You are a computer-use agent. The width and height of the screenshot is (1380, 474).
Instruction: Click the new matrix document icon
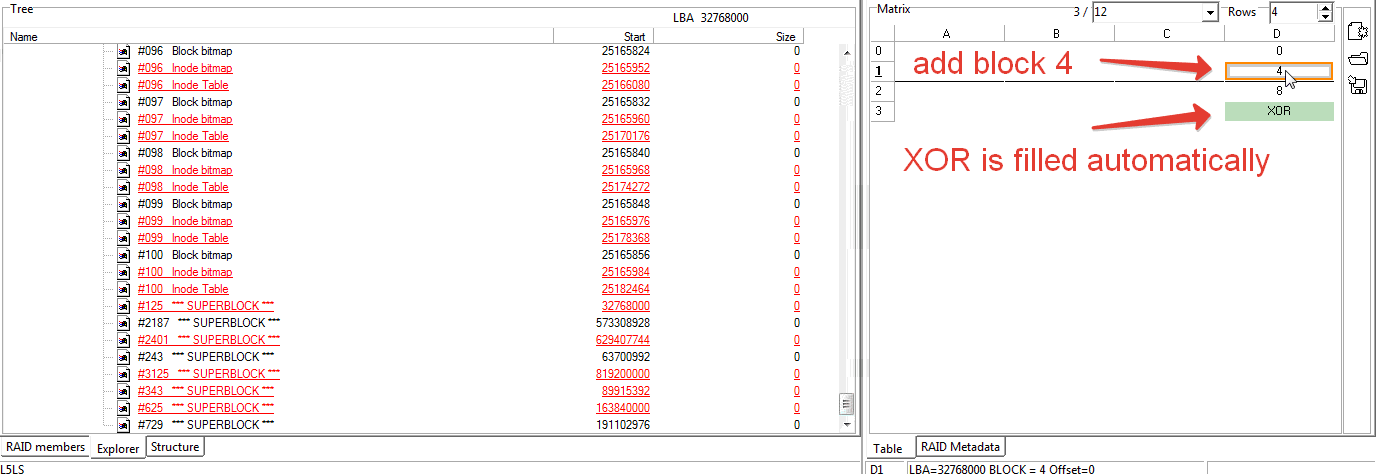click(1358, 31)
